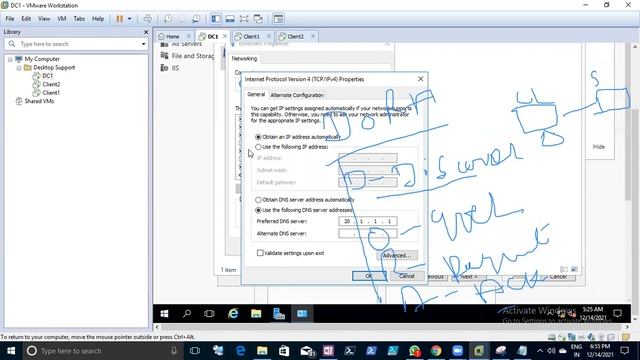This screenshot has width=640, height=360.
Task: Click the Send Ctrl+Alt+Del toolbar icon
Action: pos(147,19)
